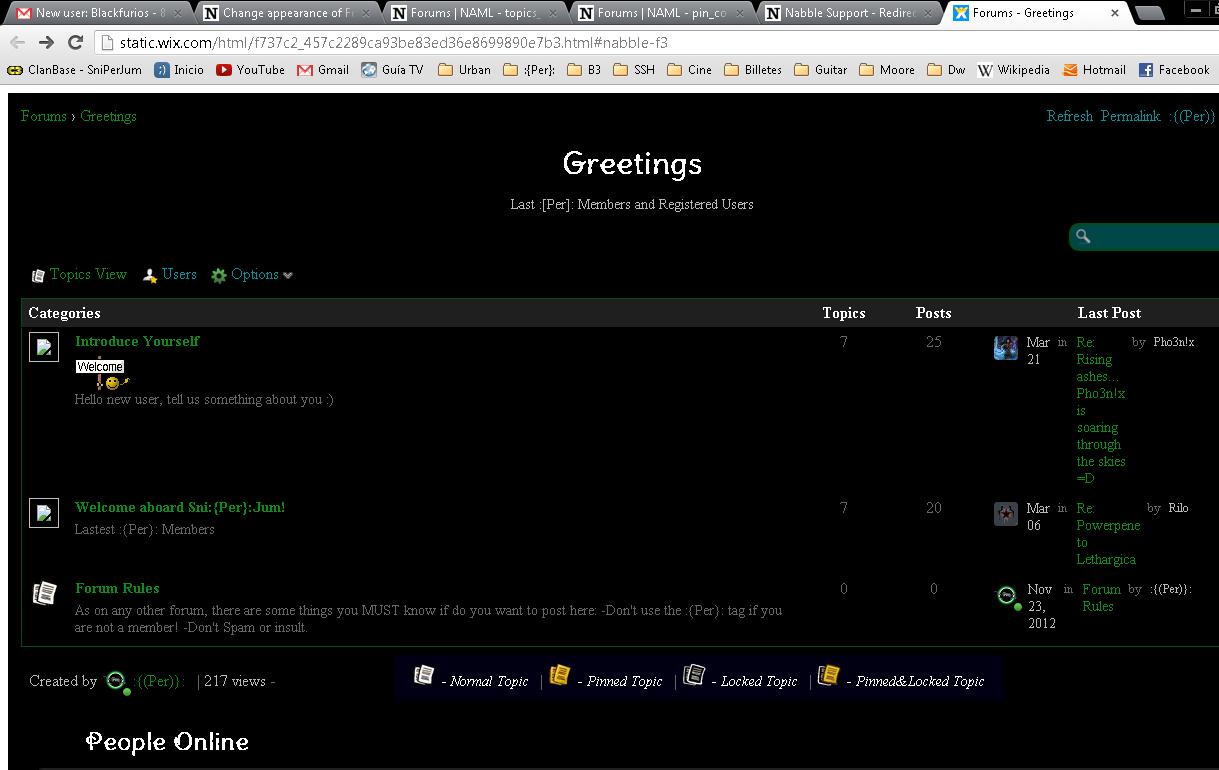This screenshot has width=1219, height=770.
Task: Click the Forum Rules topic icon
Action: pos(44,593)
